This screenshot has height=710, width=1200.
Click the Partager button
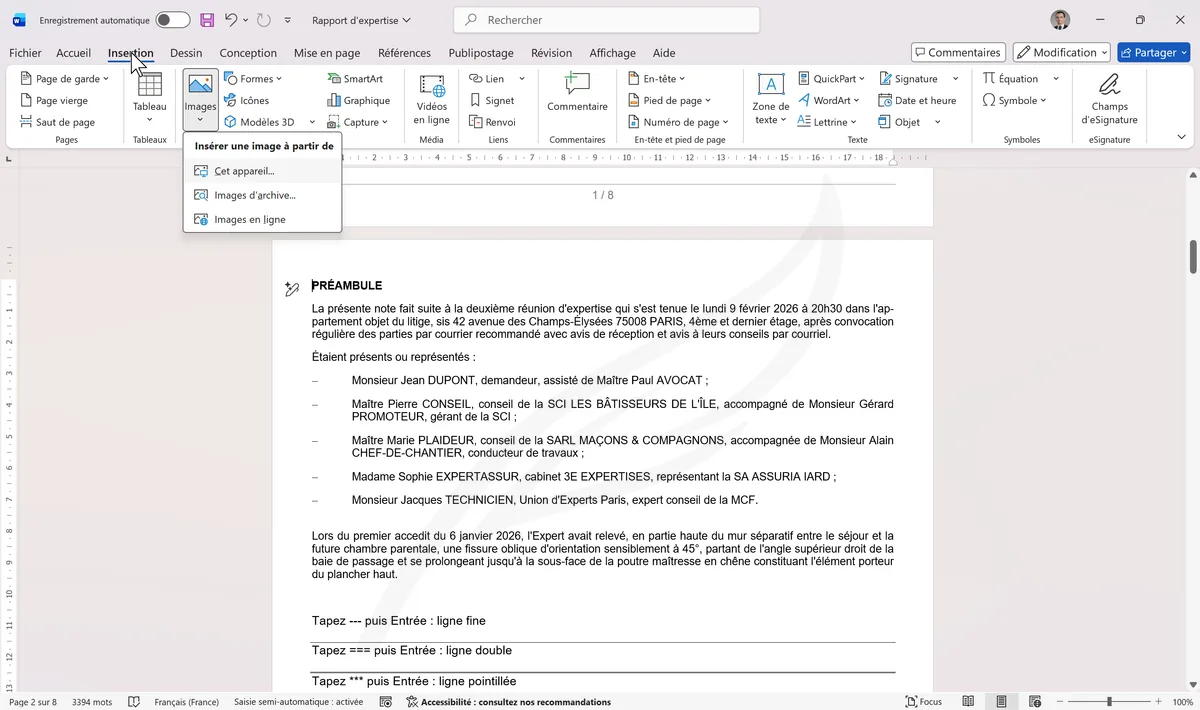(x=1153, y=51)
